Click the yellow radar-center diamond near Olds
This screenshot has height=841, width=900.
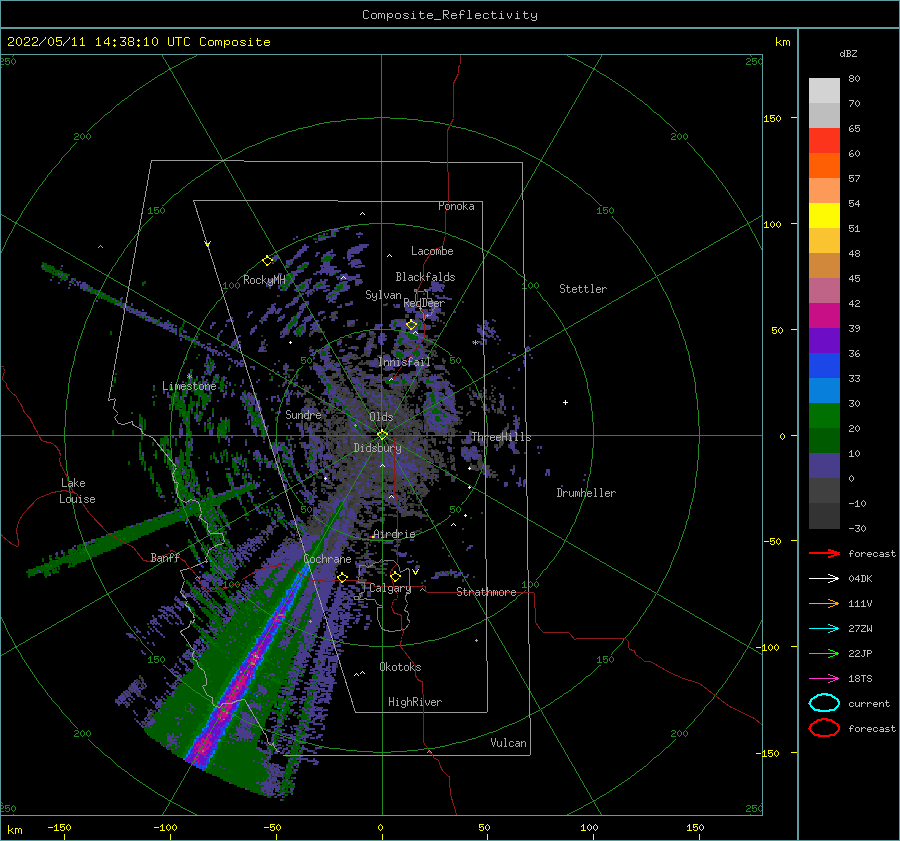(382, 435)
